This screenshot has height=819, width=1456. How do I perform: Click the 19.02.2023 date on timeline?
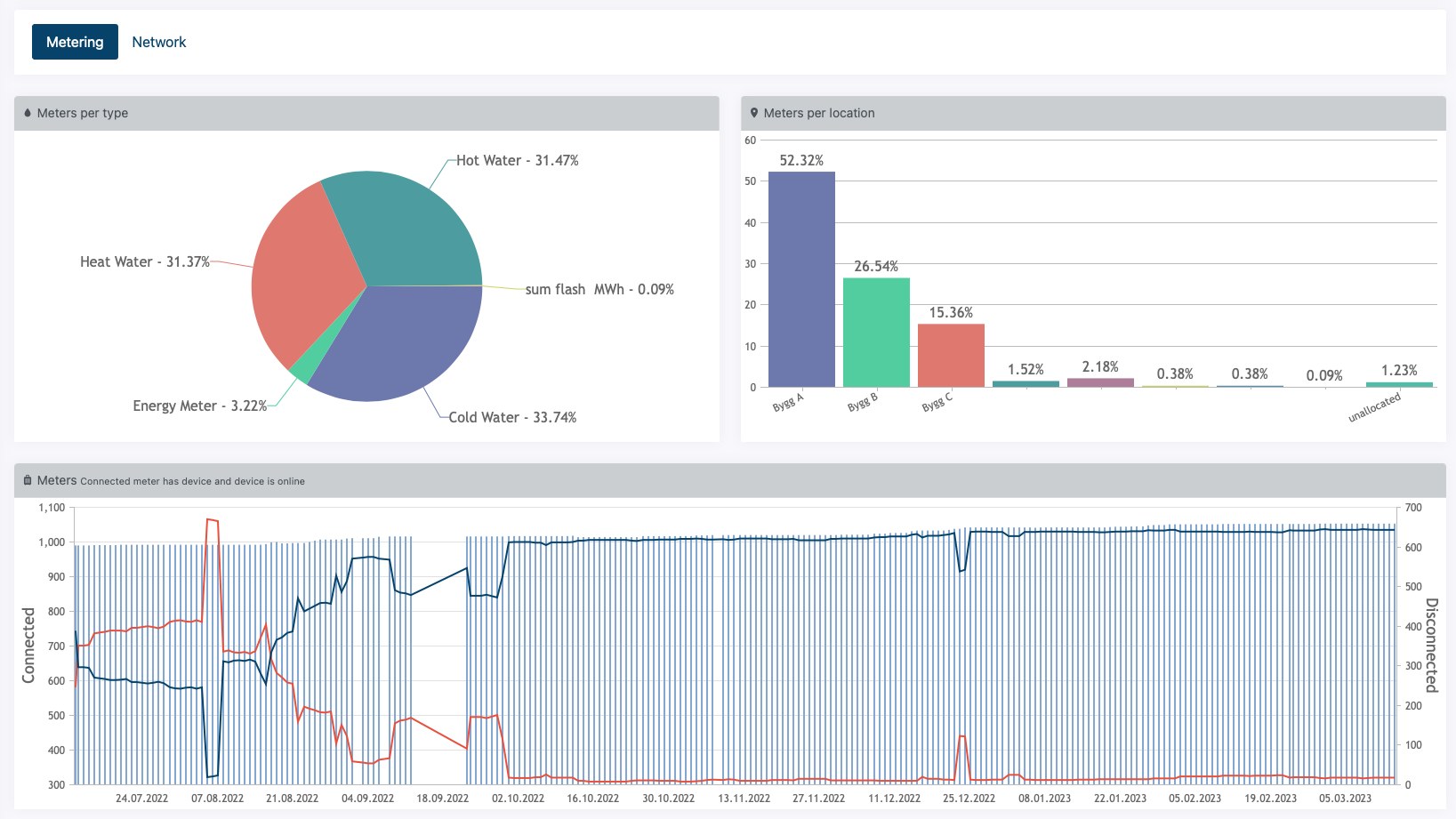(x=1271, y=798)
